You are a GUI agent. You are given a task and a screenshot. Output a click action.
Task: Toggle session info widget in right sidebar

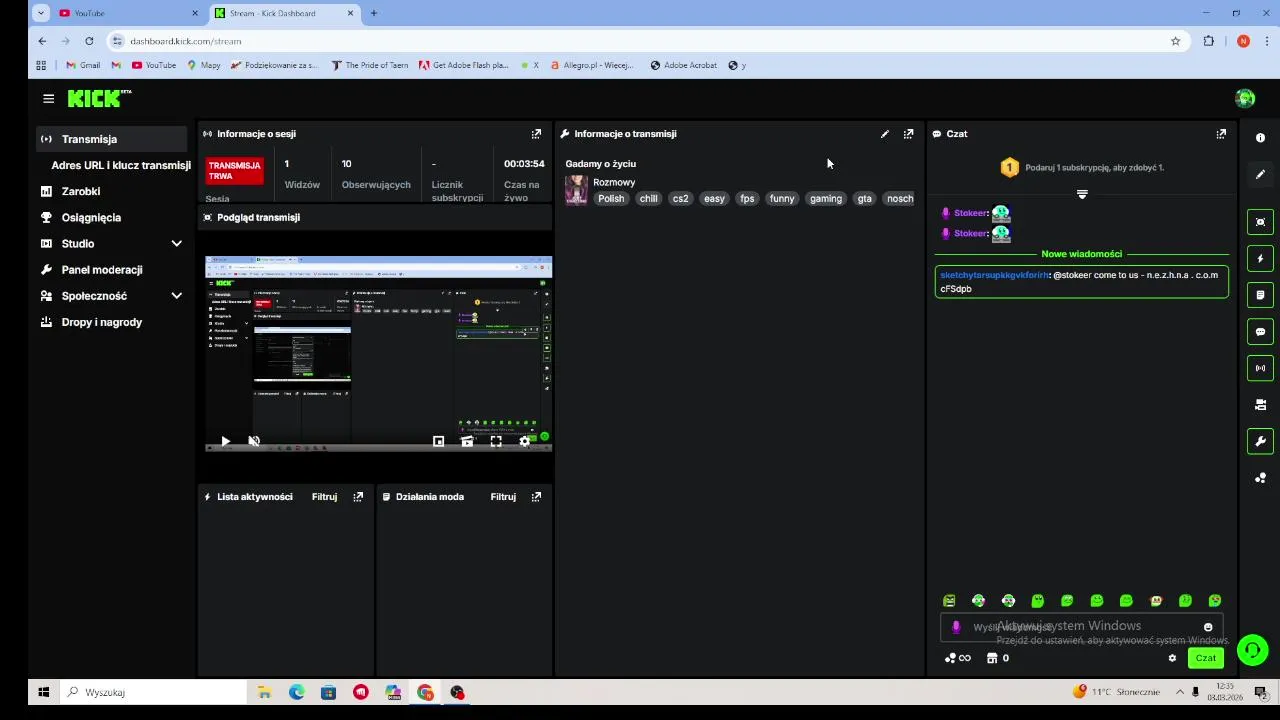pos(1260,138)
